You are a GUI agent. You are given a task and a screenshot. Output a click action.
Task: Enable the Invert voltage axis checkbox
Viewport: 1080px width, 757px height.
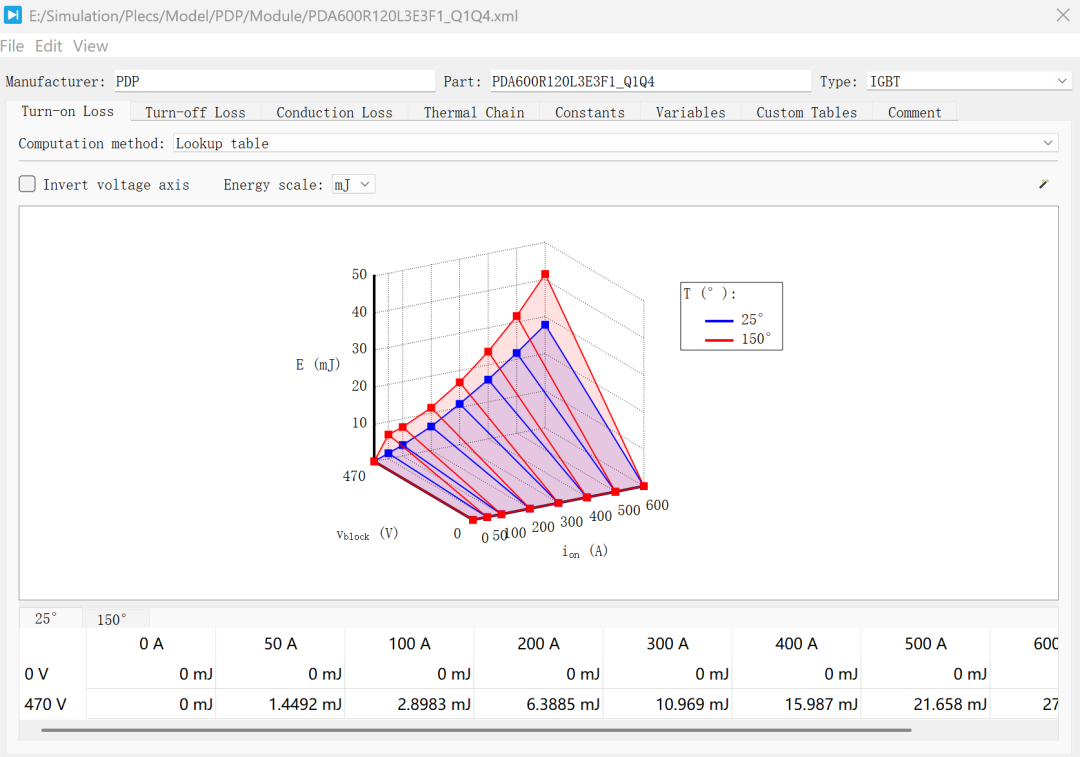27,184
